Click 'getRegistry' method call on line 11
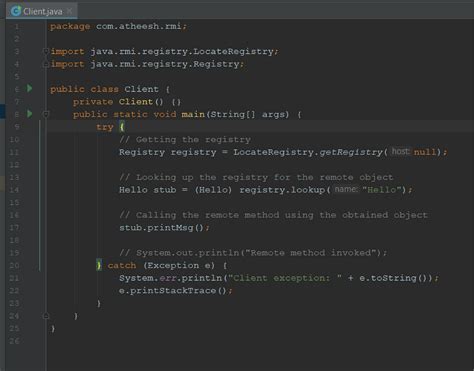Viewport: 474px width, 371px height. (351, 152)
